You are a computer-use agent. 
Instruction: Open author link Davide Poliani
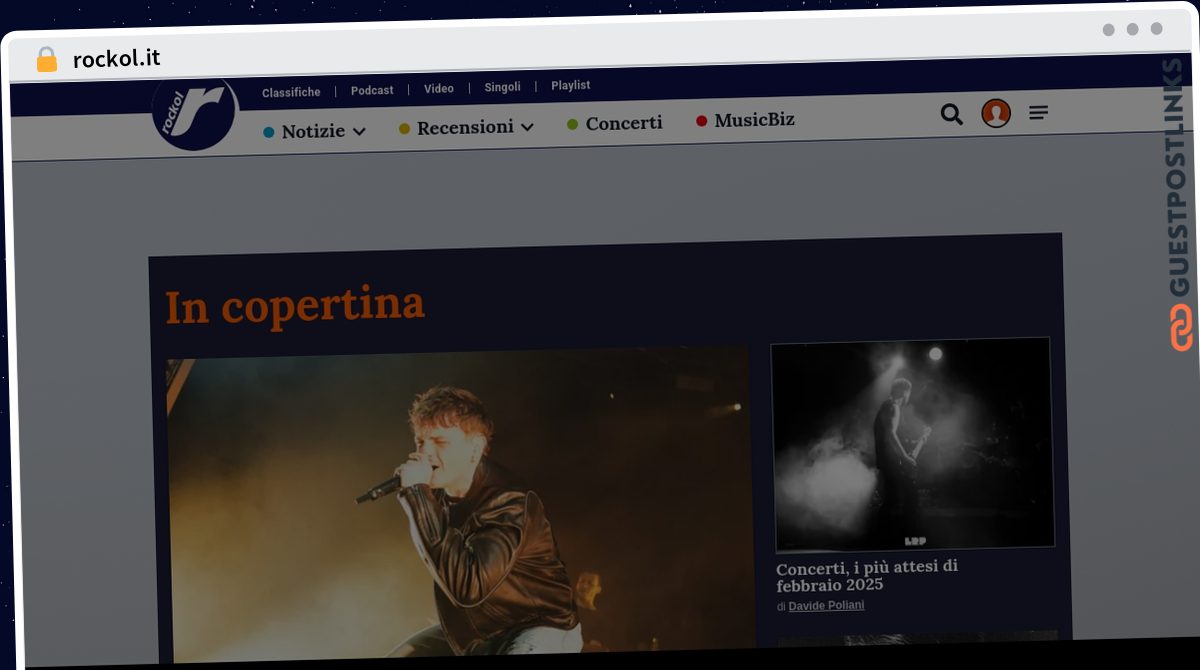point(826,606)
